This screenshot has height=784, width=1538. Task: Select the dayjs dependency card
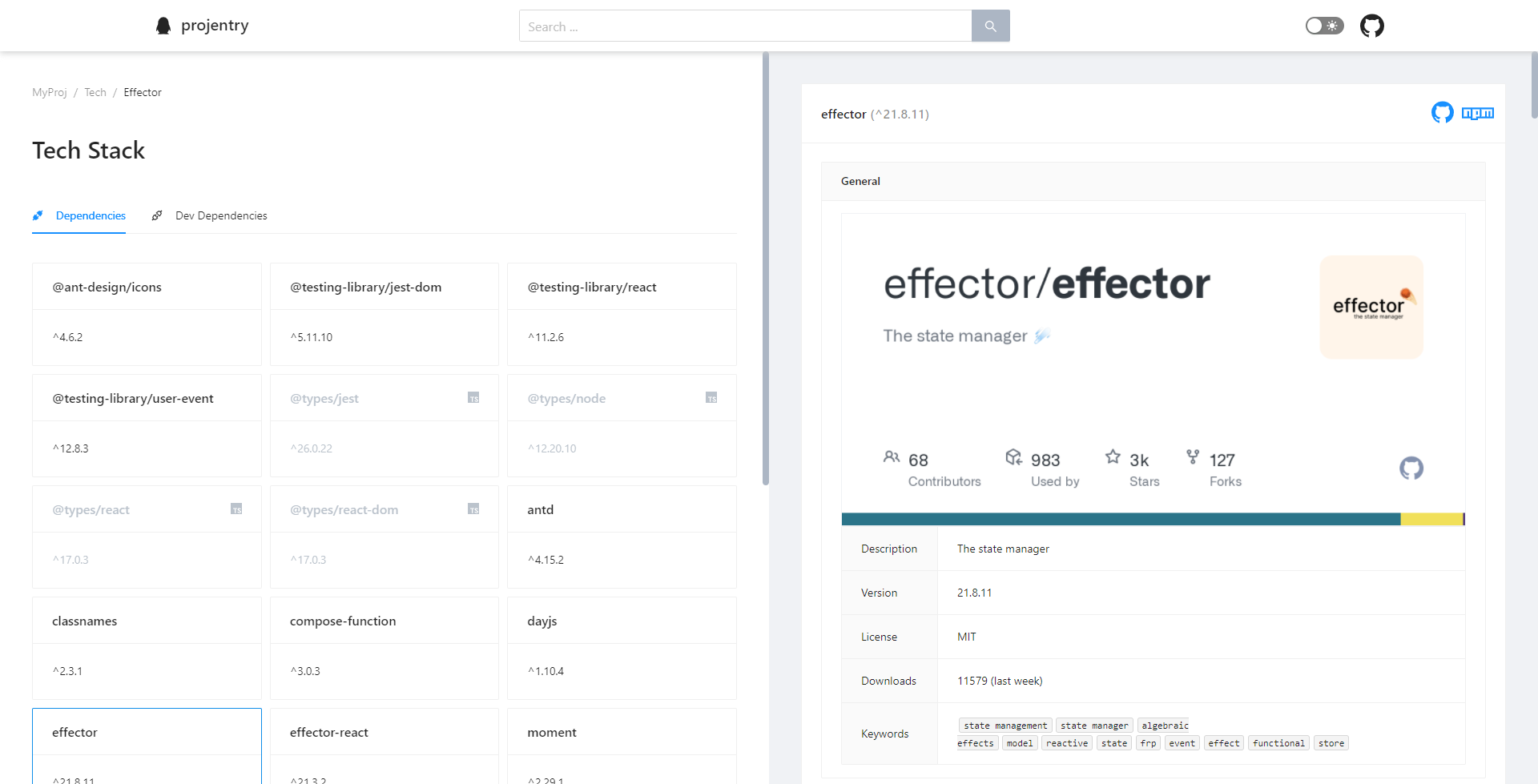[x=622, y=648]
